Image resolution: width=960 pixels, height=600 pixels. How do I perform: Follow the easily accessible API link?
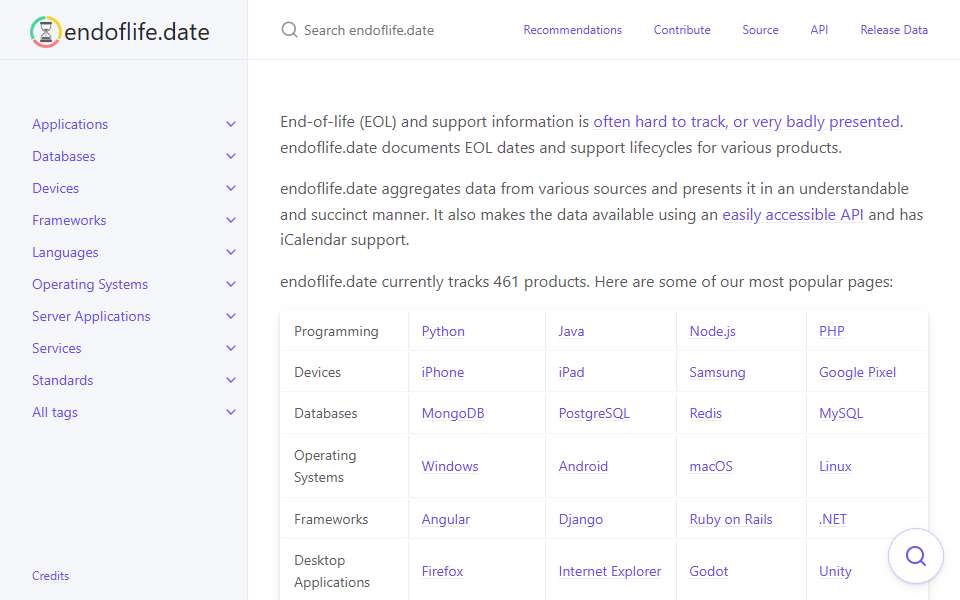coord(793,215)
